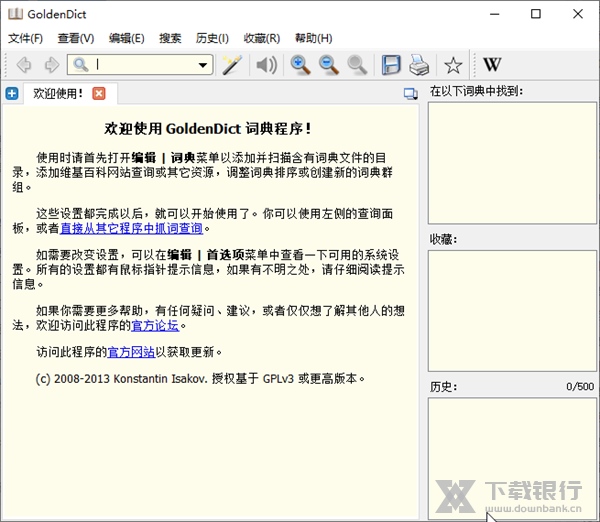Click the scan popup wand icon
Image resolution: width=600 pixels, height=522 pixels.
[x=232, y=66]
